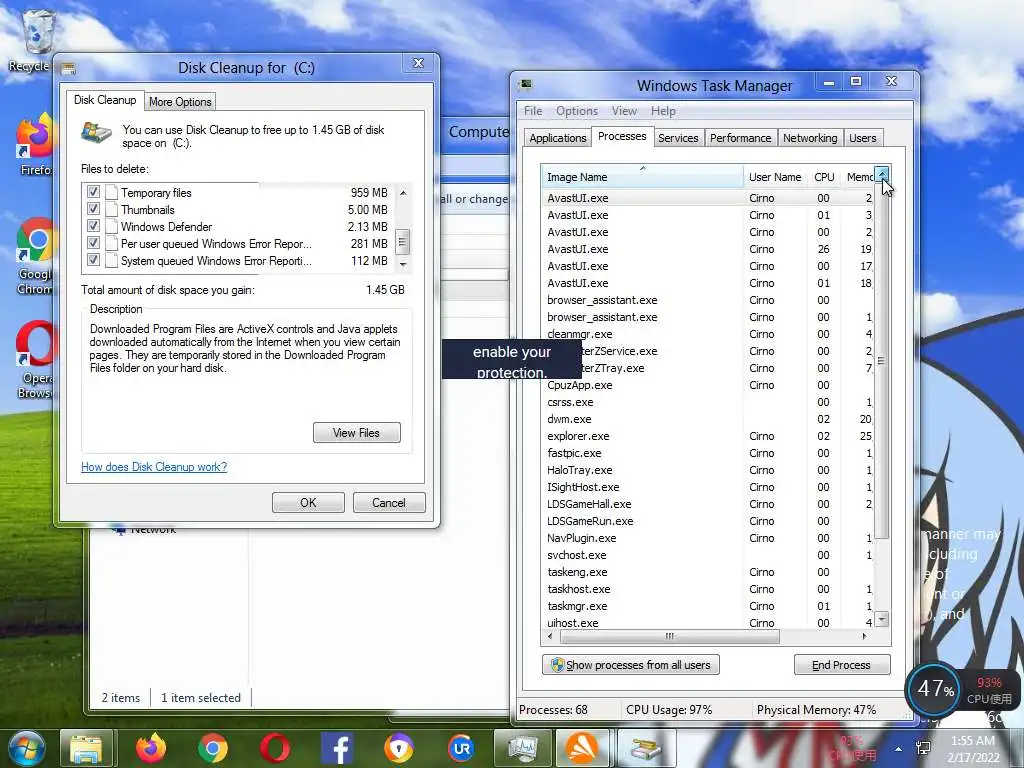The width and height of the screenshot is (1024, 768).
Task: Sort processes by User Name column
Action: 775,177
